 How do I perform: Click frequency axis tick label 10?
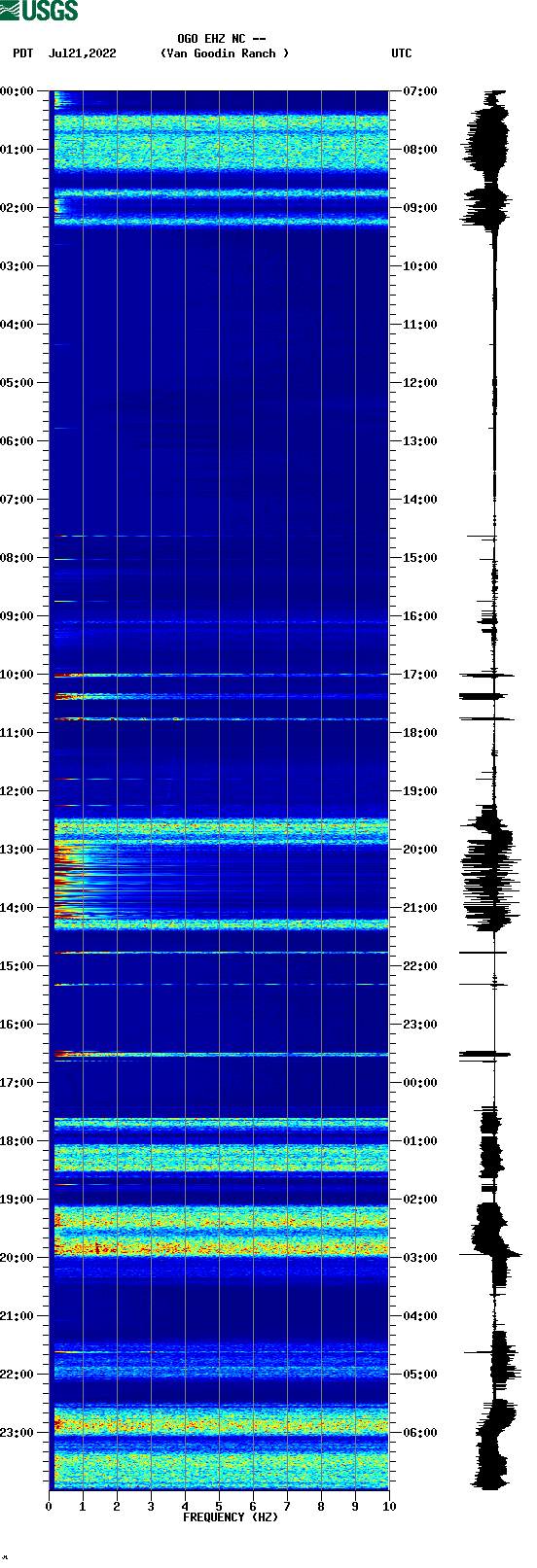pos(389,1507)
